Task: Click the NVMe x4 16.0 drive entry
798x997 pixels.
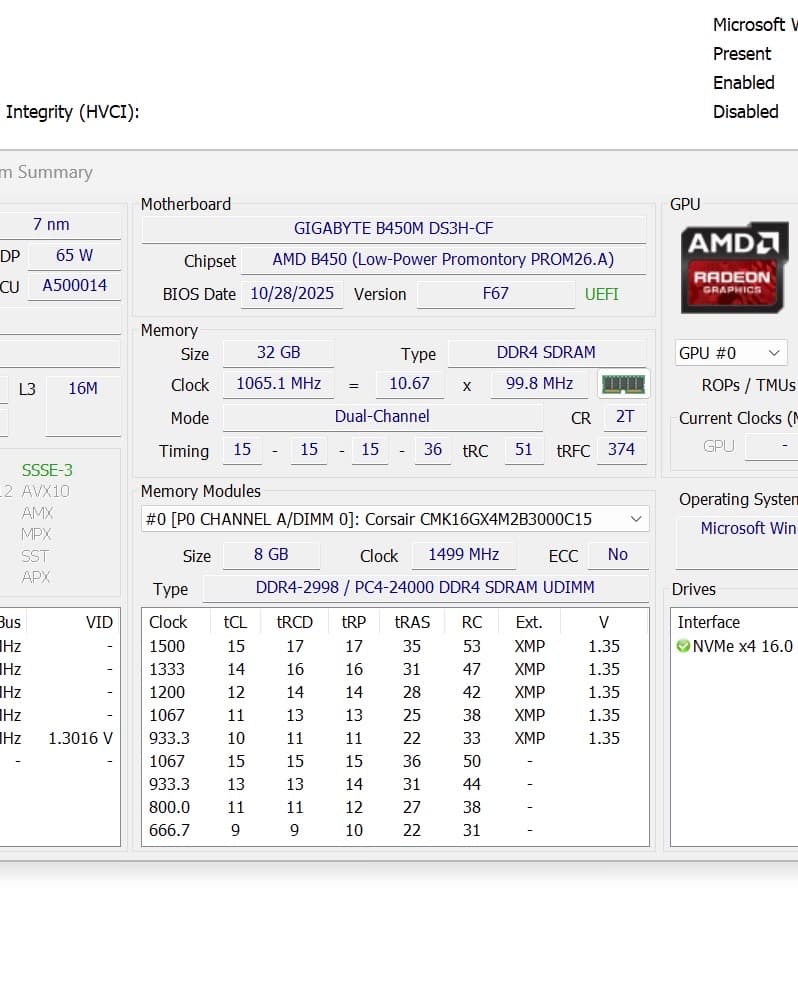Action: (736, 646)
